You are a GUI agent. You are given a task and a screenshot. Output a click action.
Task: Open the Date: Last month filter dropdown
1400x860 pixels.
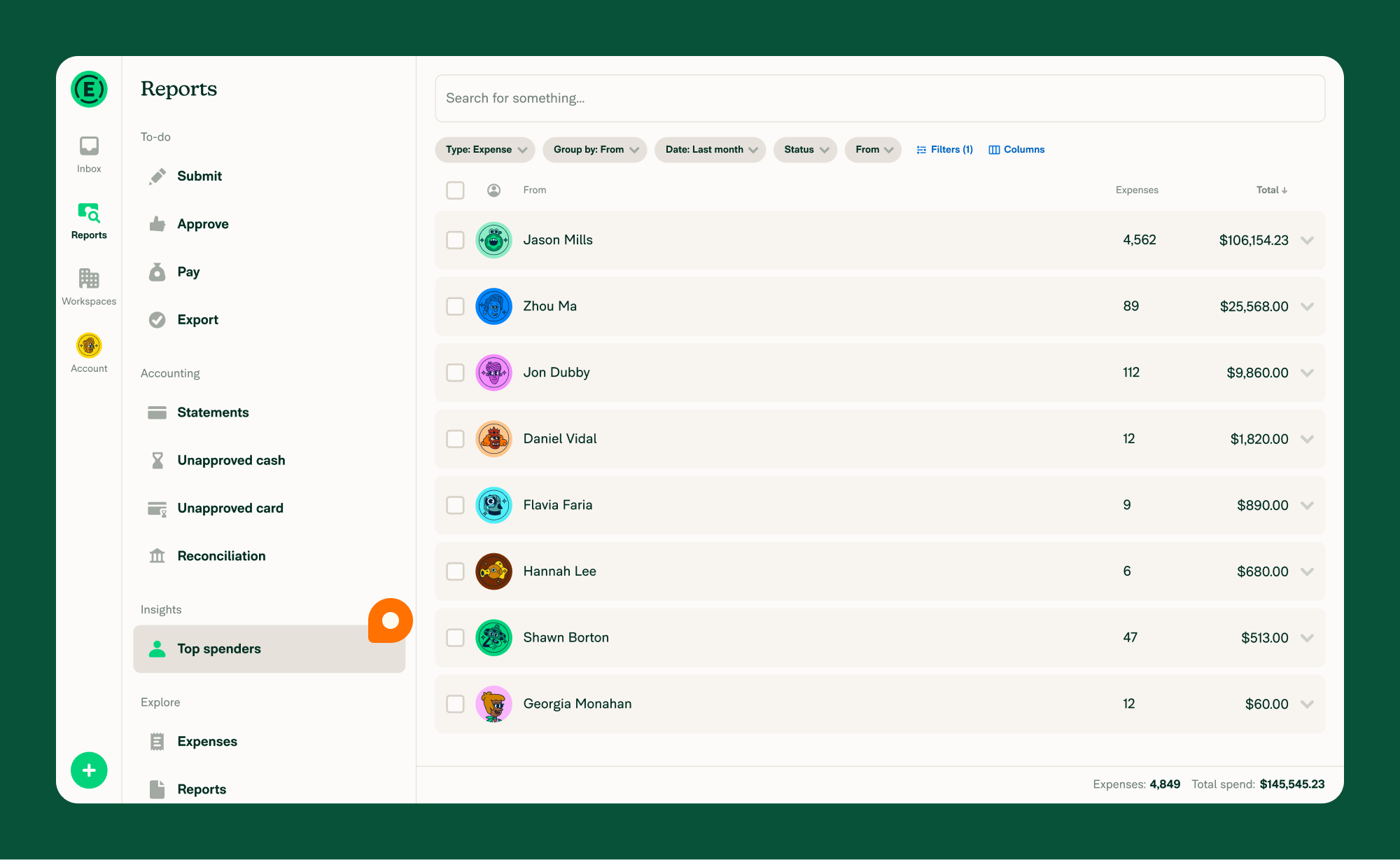tap(710, 149)
